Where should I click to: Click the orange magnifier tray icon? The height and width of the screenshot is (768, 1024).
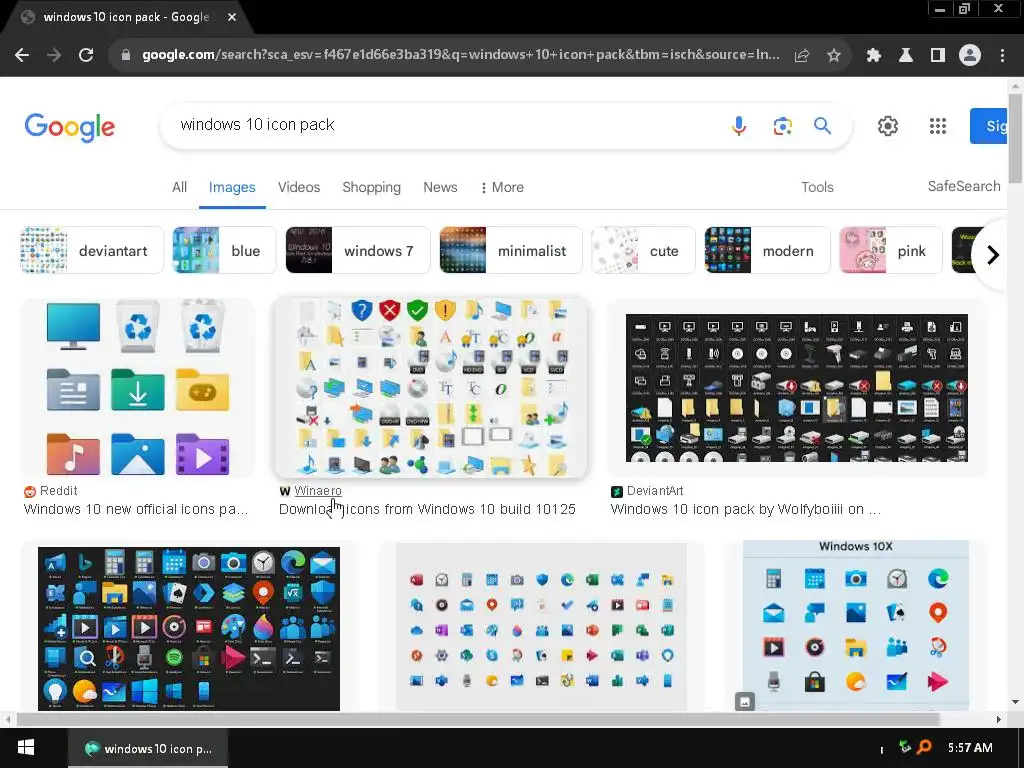pyautogui.click(x=924, y=747)
